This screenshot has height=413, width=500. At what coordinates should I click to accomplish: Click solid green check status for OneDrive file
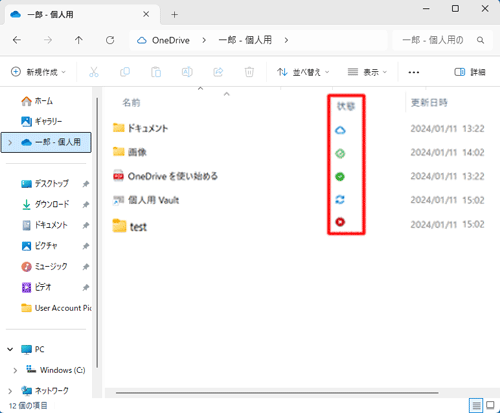340,177
